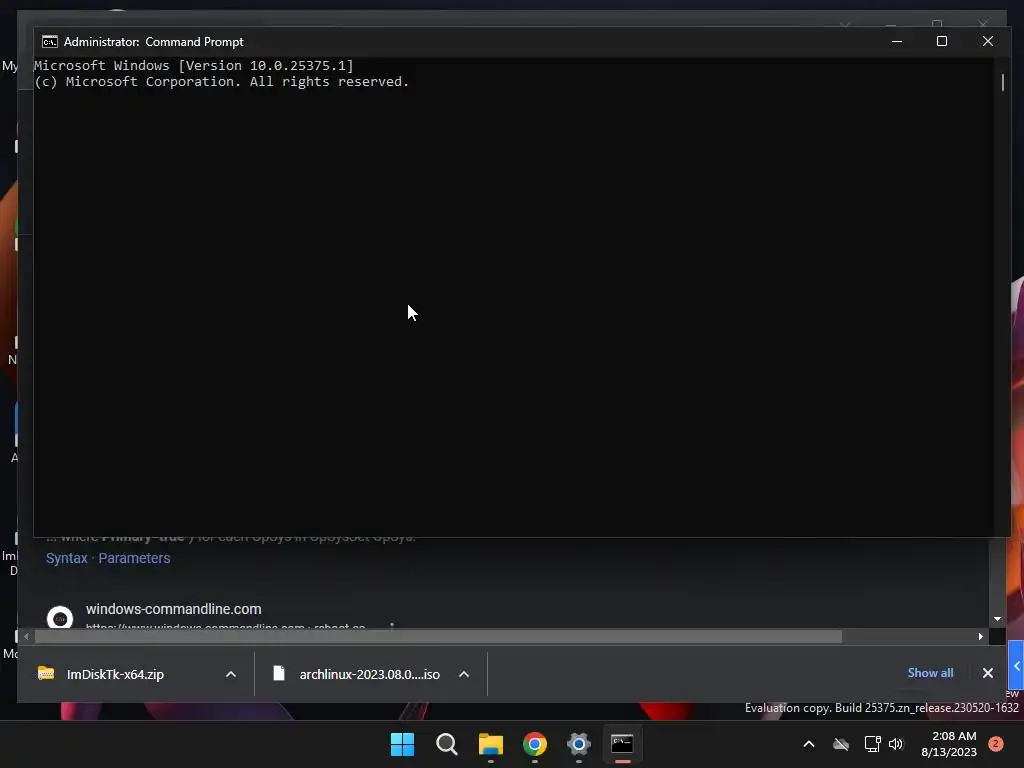The height and width of the screenshot is (768, 1024).
Task: Select Command Prompt taskbar icon
Action: 622,744
